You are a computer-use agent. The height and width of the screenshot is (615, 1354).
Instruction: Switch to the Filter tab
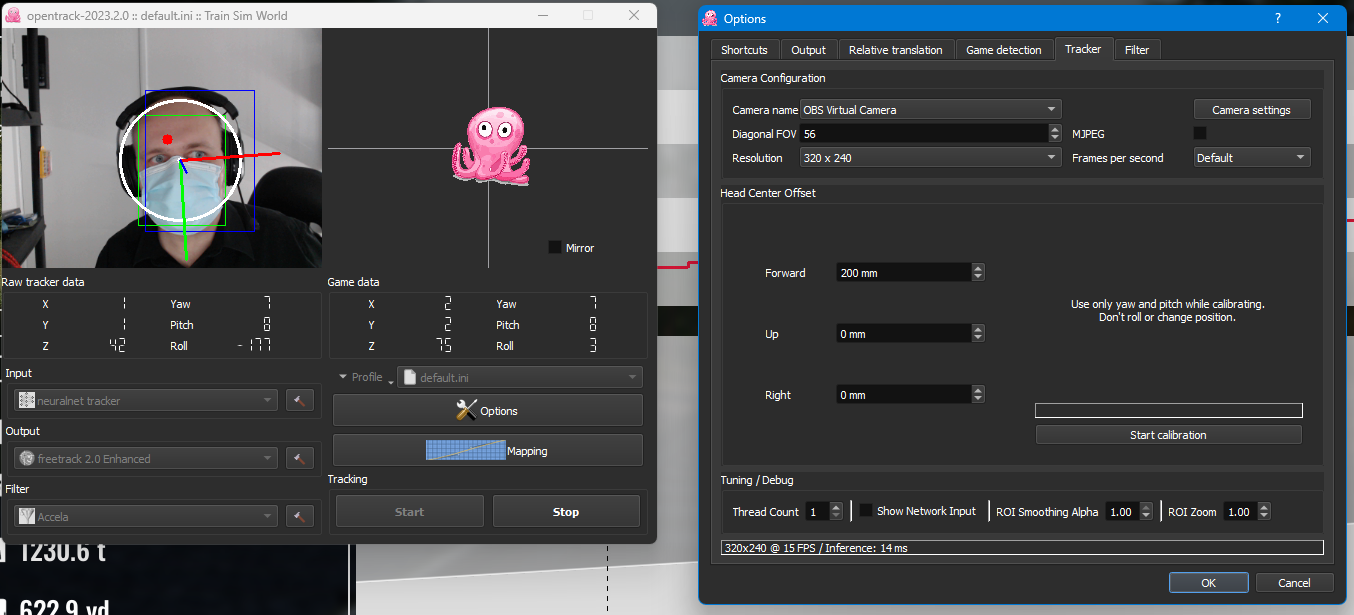pos(1137,50)
